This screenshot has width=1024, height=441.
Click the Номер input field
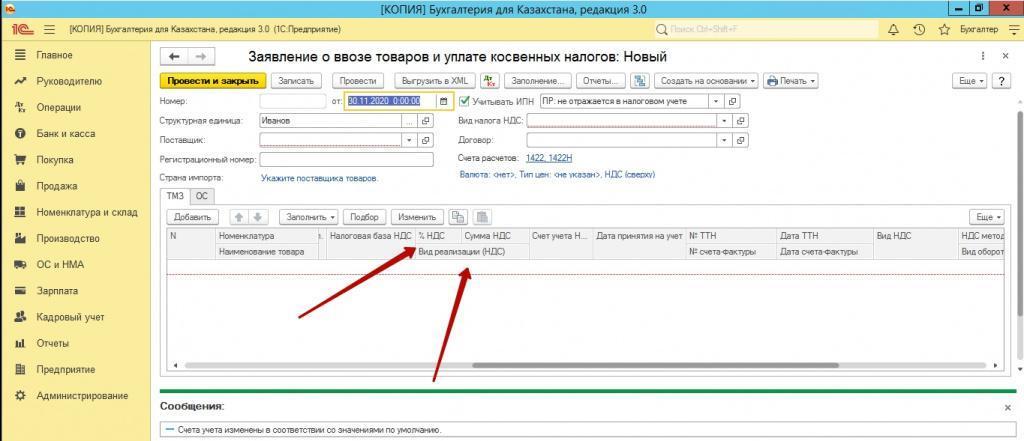pos(293,101)
